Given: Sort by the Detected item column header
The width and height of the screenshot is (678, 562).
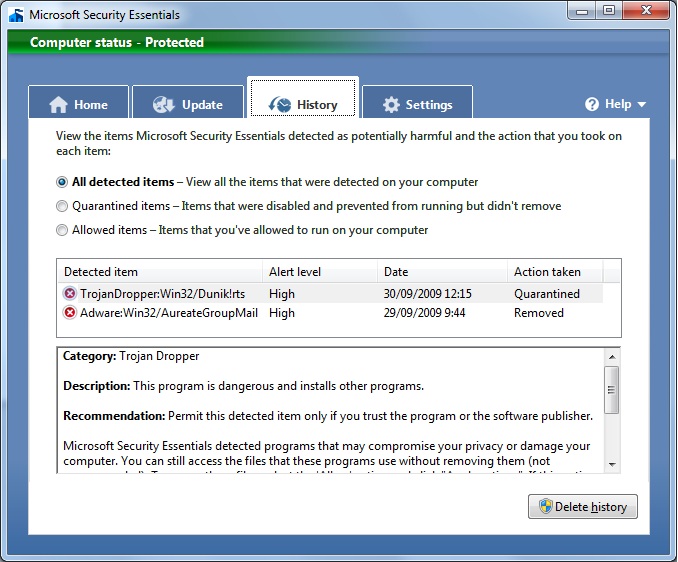Looking at the screenshot, I should [160, 272].
